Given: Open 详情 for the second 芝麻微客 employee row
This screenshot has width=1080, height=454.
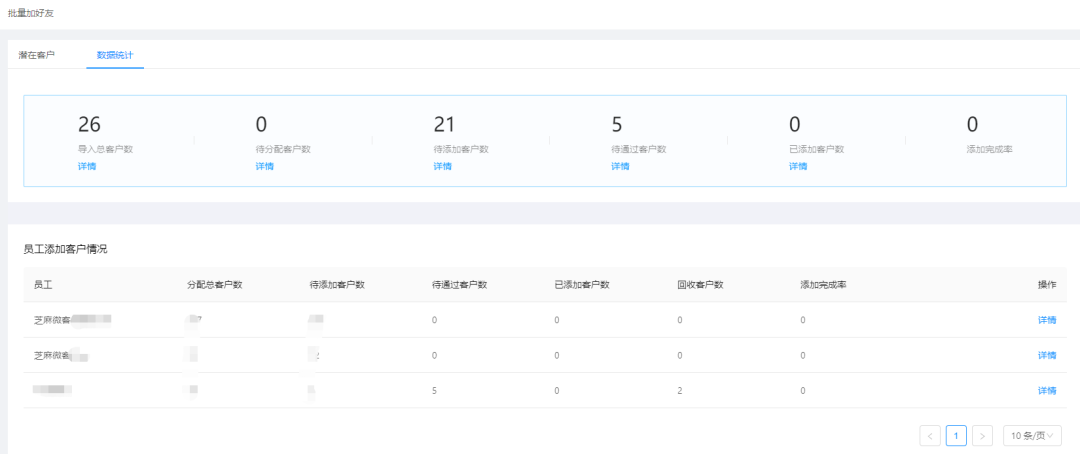Looking at the screenshot, I should (1047, 355).
